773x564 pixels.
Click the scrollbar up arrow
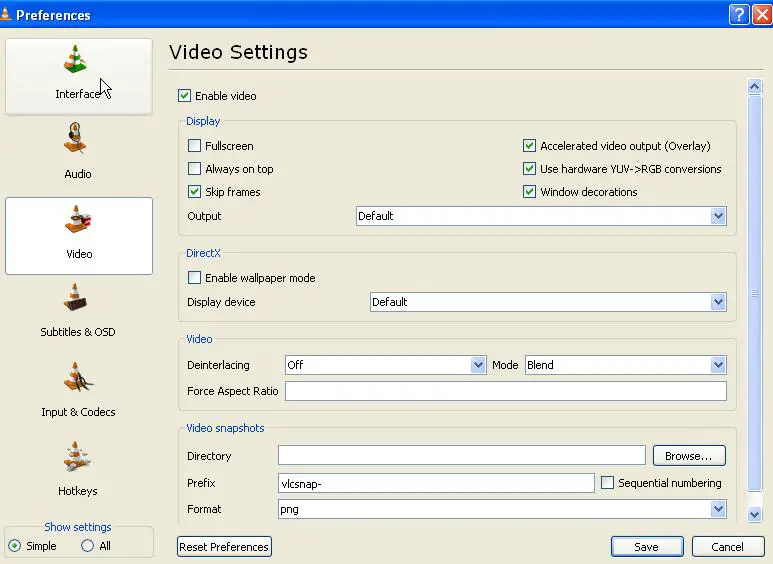point(754,86)
